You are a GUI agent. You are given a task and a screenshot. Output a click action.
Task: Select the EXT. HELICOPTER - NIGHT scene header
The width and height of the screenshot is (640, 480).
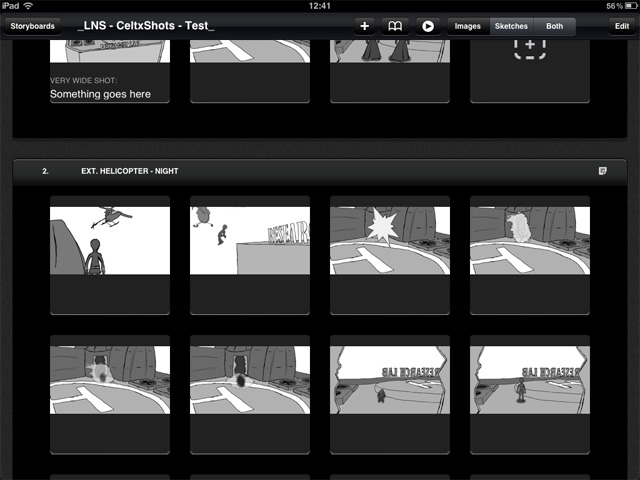320,171
